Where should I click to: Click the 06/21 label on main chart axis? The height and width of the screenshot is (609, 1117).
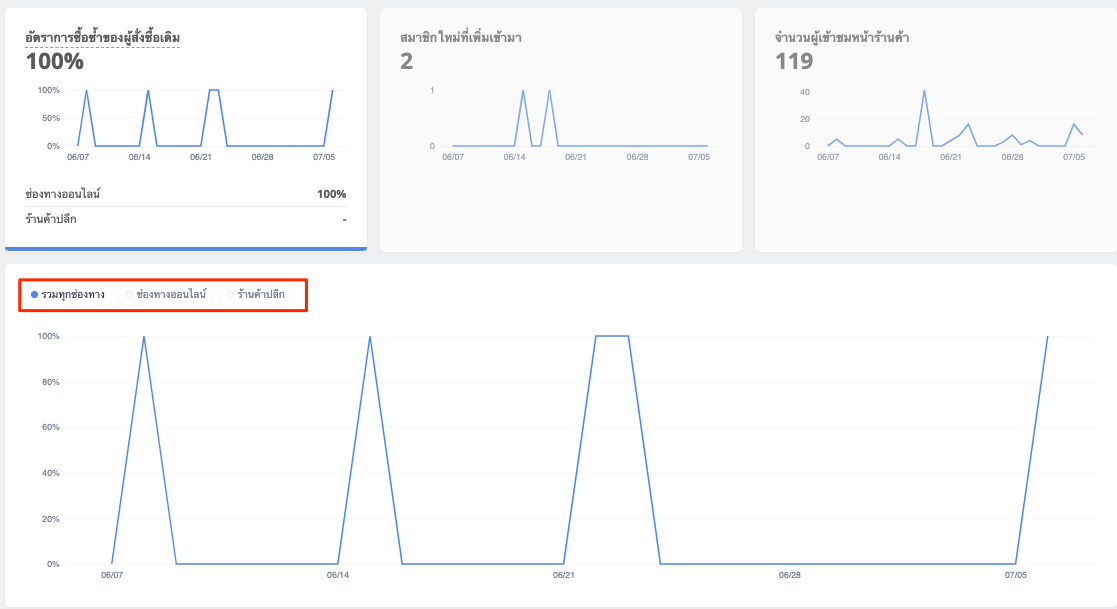coord(563,575)
